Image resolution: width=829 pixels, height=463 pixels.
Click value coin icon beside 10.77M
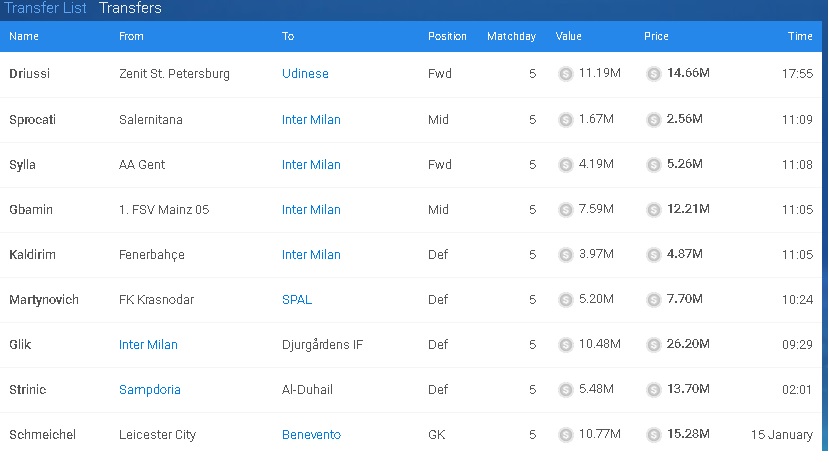[x=565, y=434]
